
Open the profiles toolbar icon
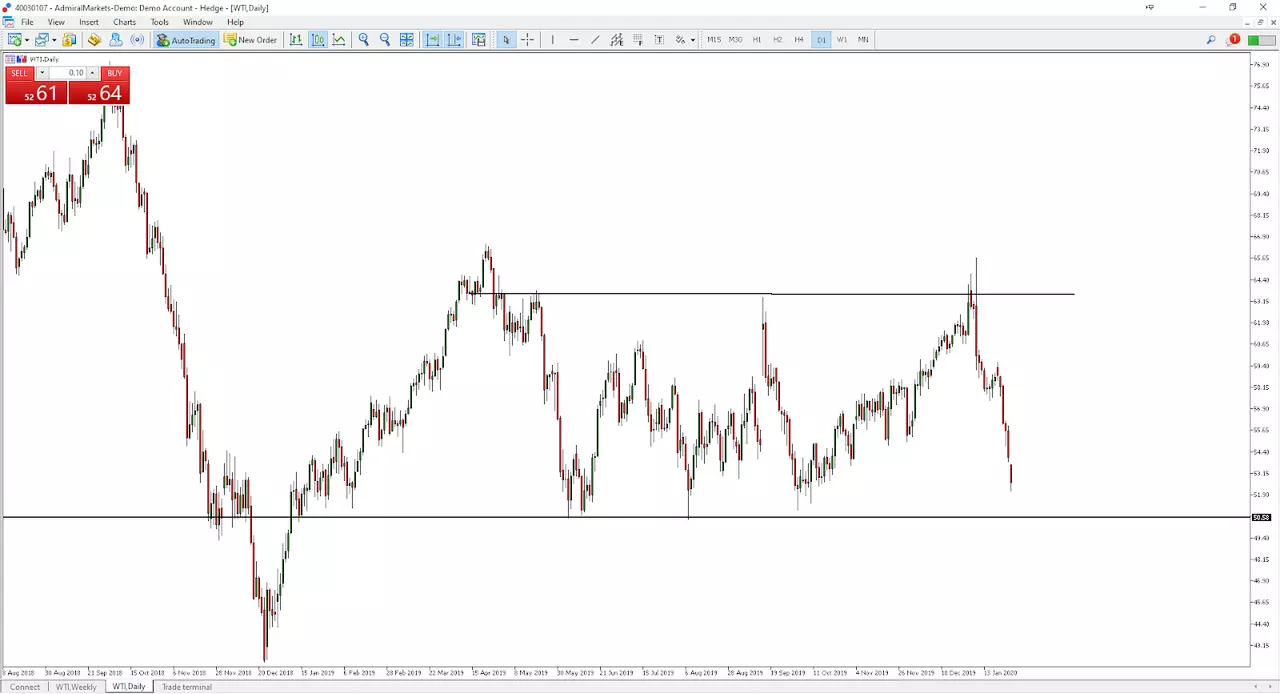(41, 40)
